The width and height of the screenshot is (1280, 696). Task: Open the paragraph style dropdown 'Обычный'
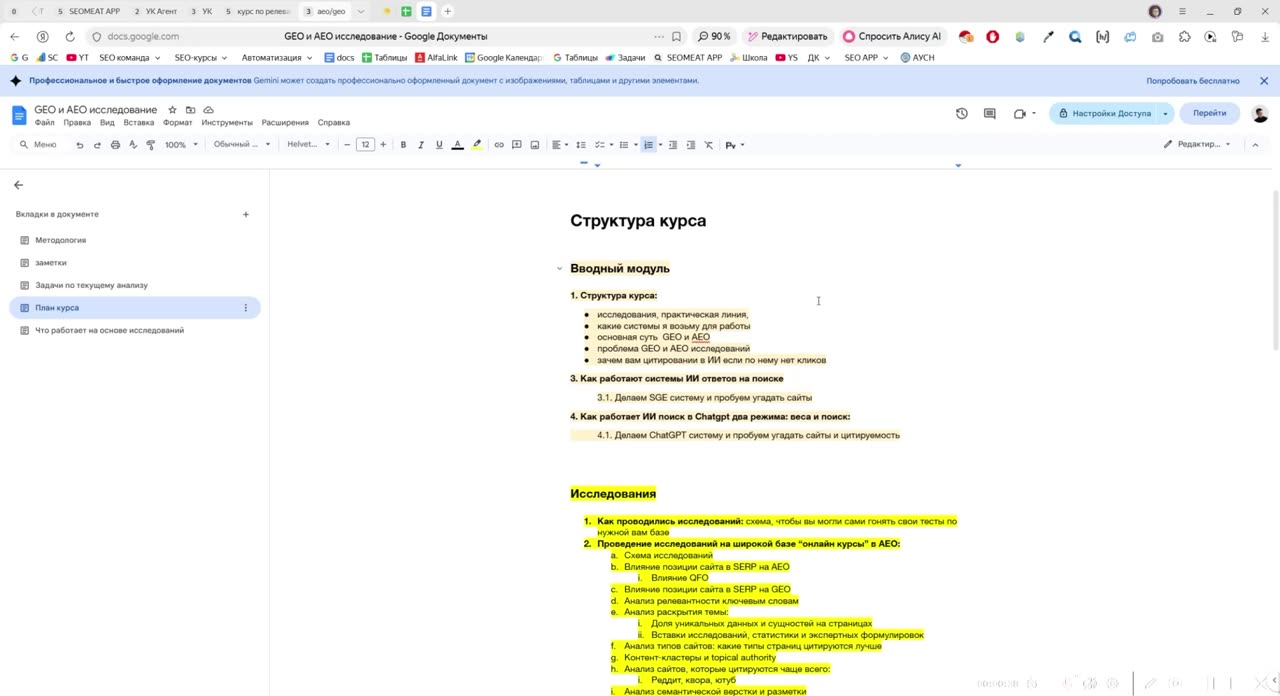242,145
